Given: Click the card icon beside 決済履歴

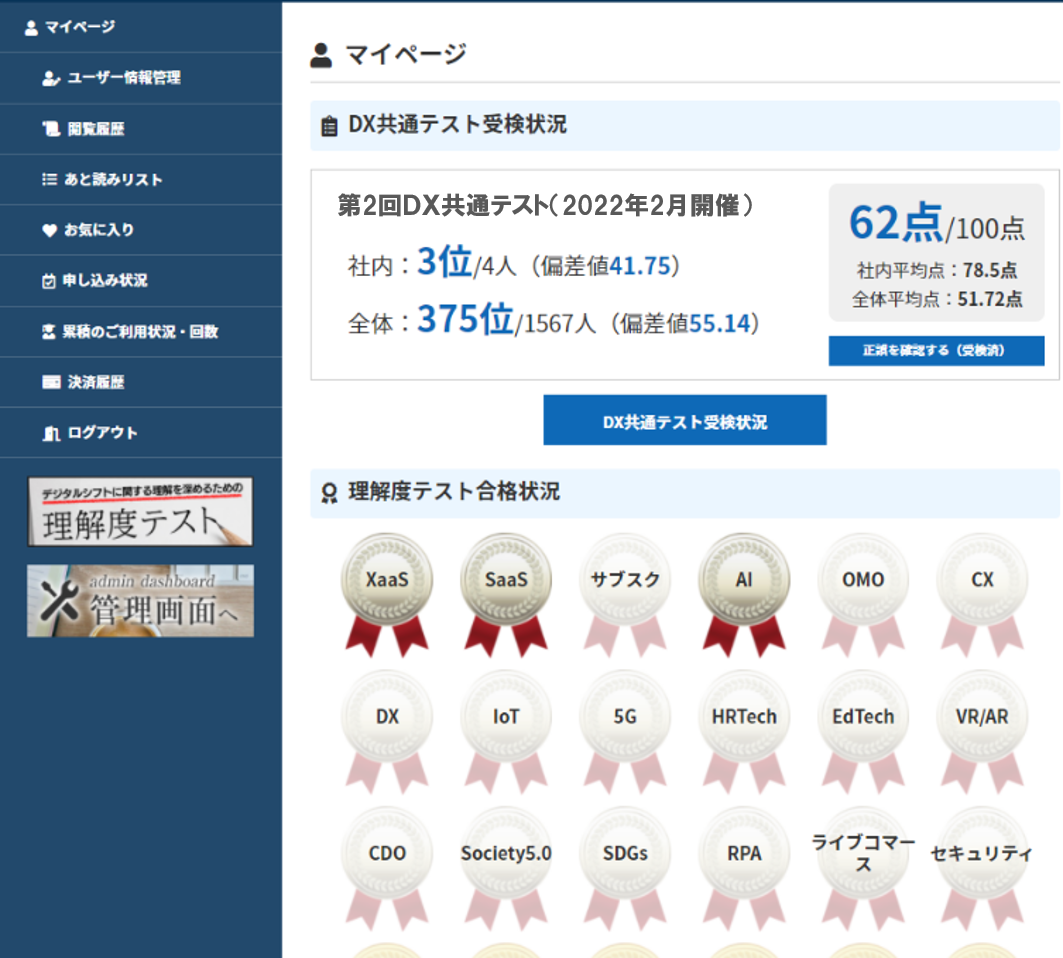Looking at the screenshot, I should tap(51, 382).
